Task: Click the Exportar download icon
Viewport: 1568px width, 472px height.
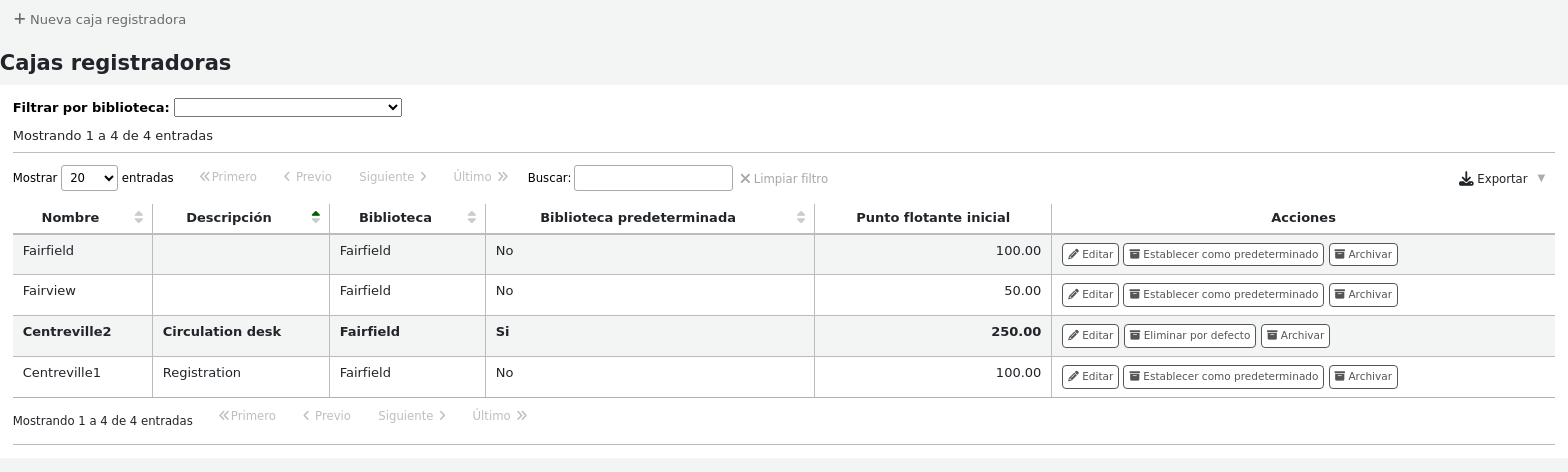Action: coord(1466,179)
